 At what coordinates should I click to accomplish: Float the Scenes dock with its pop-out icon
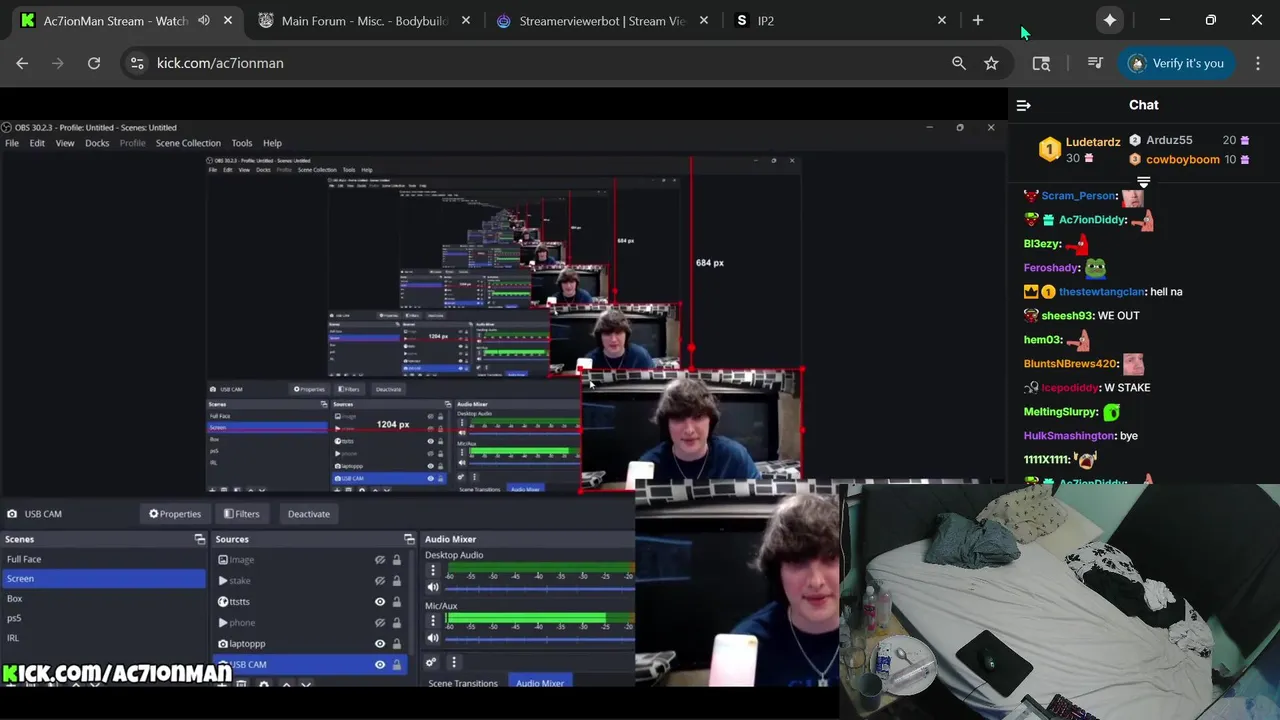[199, 539]
